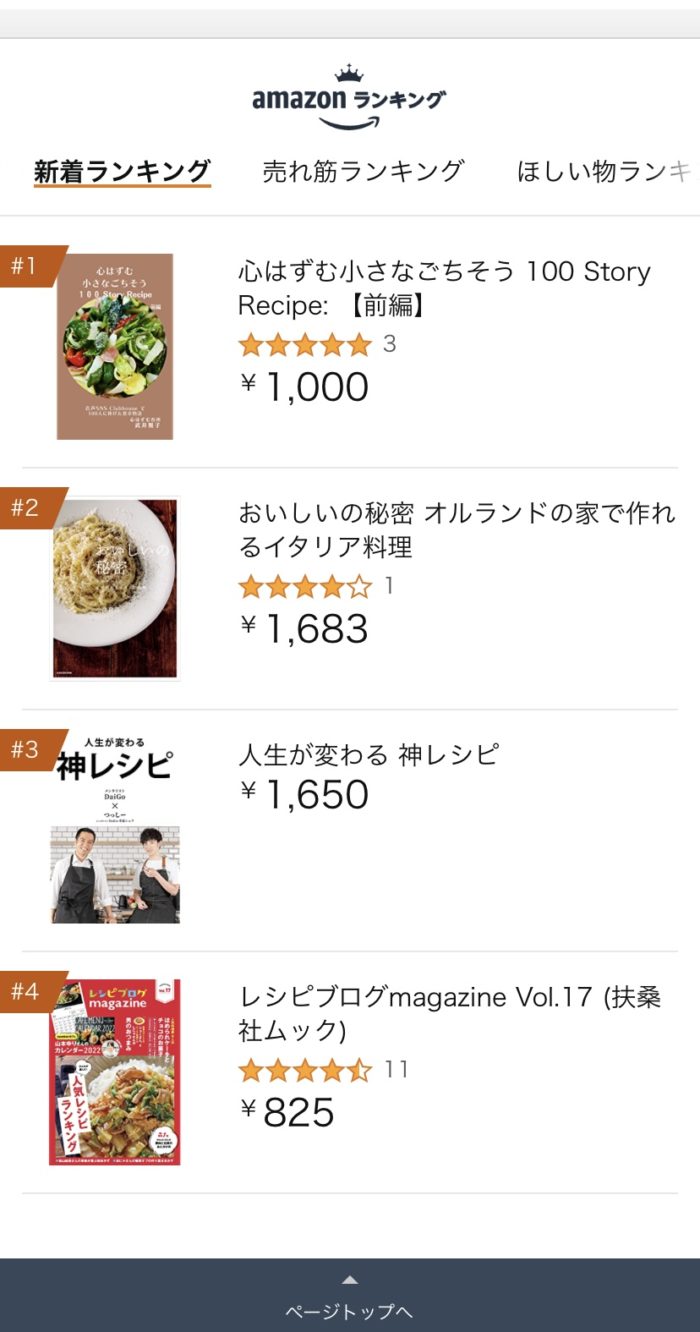Open the 神レシピ book cover image
The width and height of the screenshot is (700, 1332).
[x=115, y=832]
